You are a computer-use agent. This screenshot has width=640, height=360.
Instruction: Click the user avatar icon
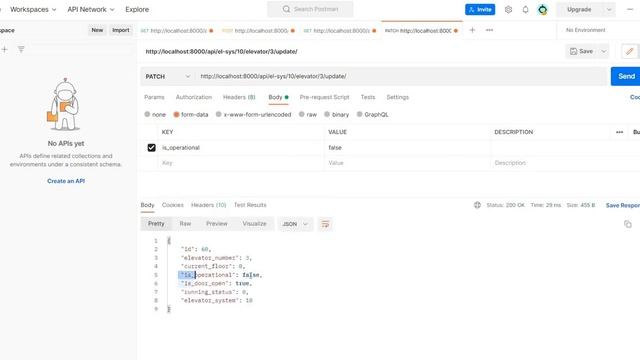(542, 9)
